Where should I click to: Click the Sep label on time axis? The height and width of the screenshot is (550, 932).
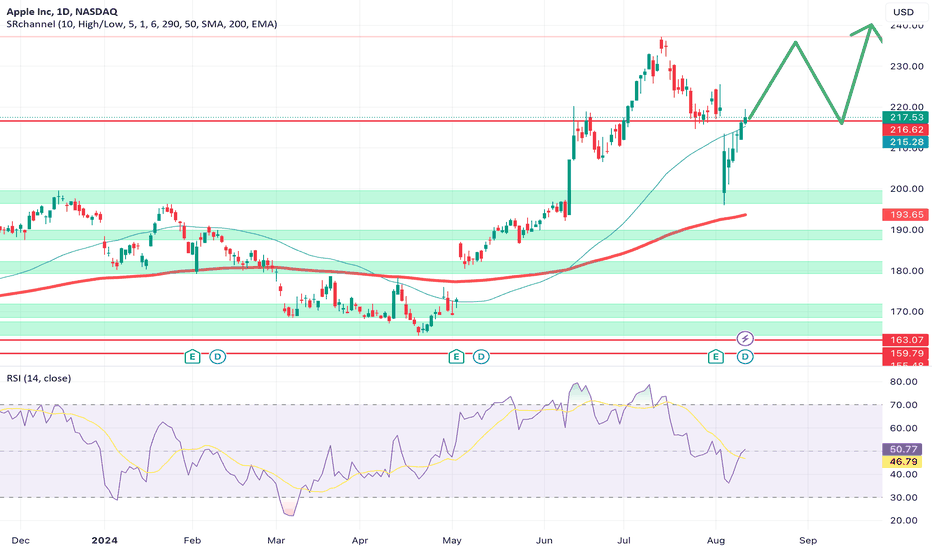pyautogui.click(x=808, y=540)
